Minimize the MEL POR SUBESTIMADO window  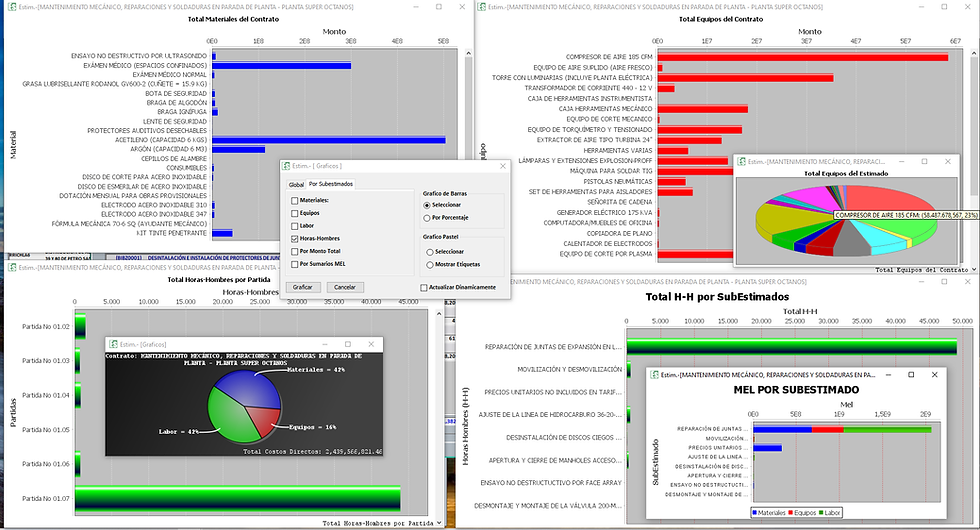(888, 375)
